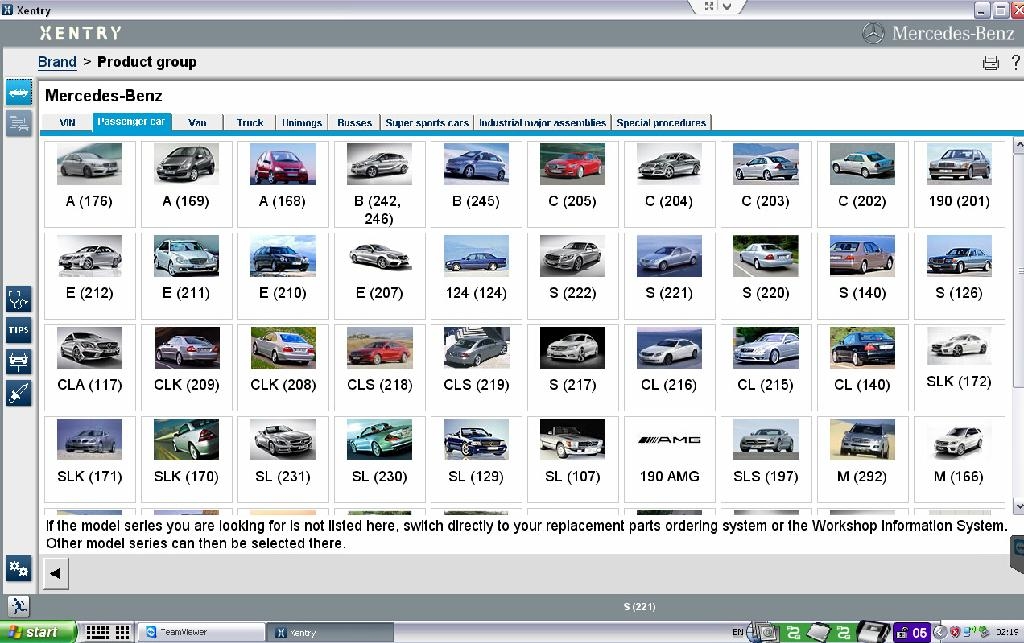Choose the M (292) model series
Image resolution: width=1024 pixels, height=643 pixels.
coord(863,460)
